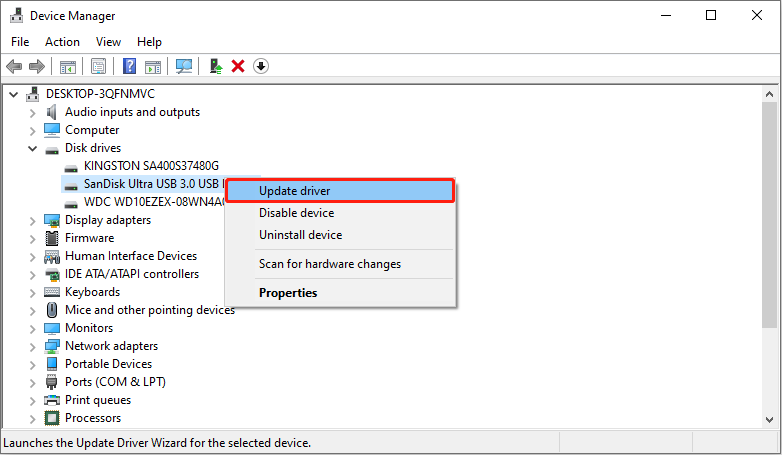Image resolution: width=782 pixels, height=455 pixels.
Task: Click the scrollbar down arrow
Action: (769, 420)
